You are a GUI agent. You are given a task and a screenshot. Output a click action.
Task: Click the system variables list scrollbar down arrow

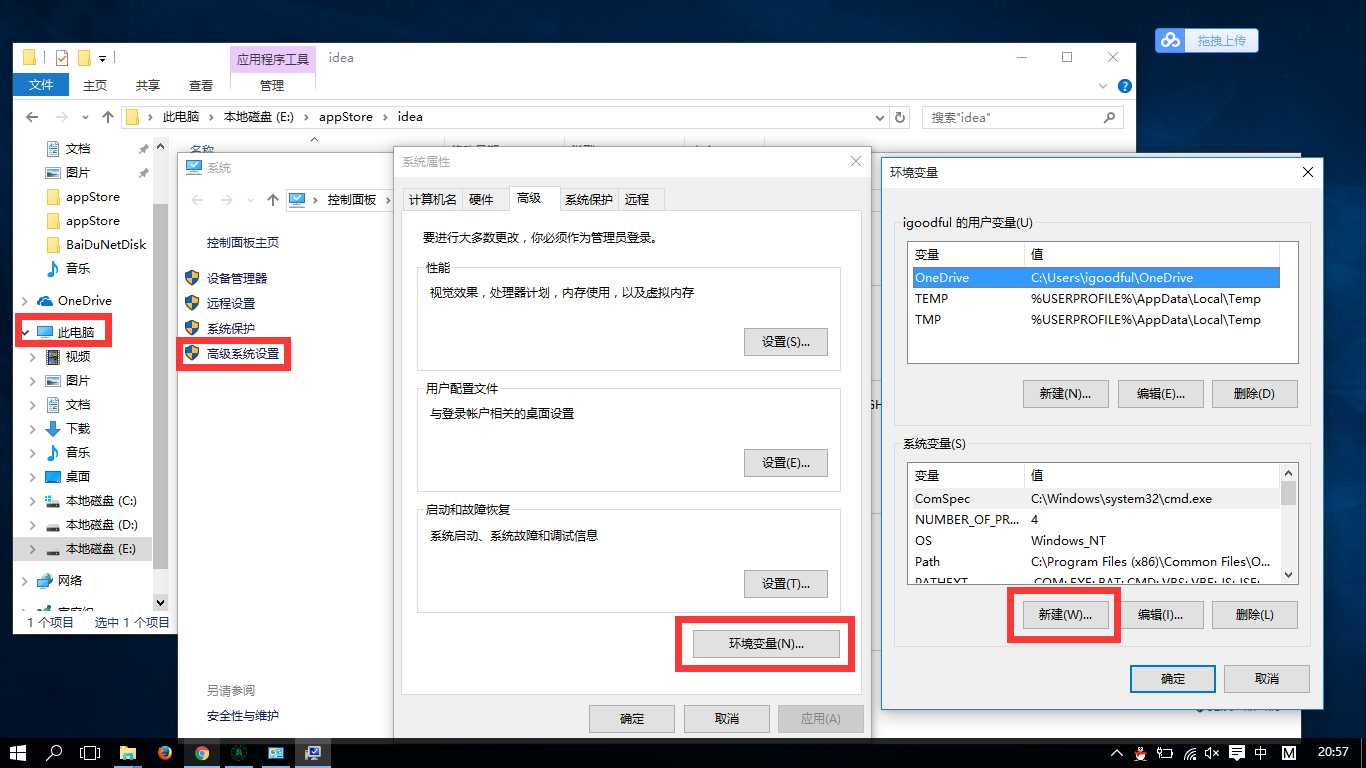[1289, 575]
